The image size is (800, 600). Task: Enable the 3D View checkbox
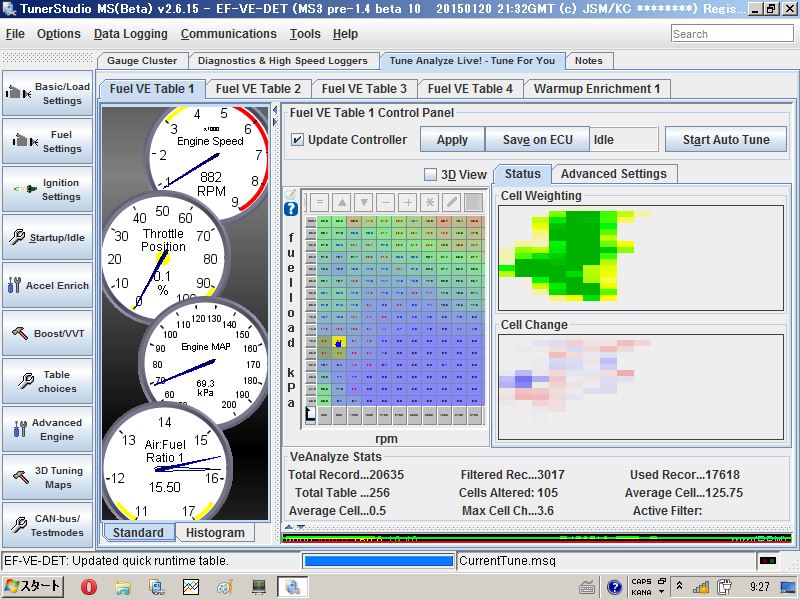(431, 174)
